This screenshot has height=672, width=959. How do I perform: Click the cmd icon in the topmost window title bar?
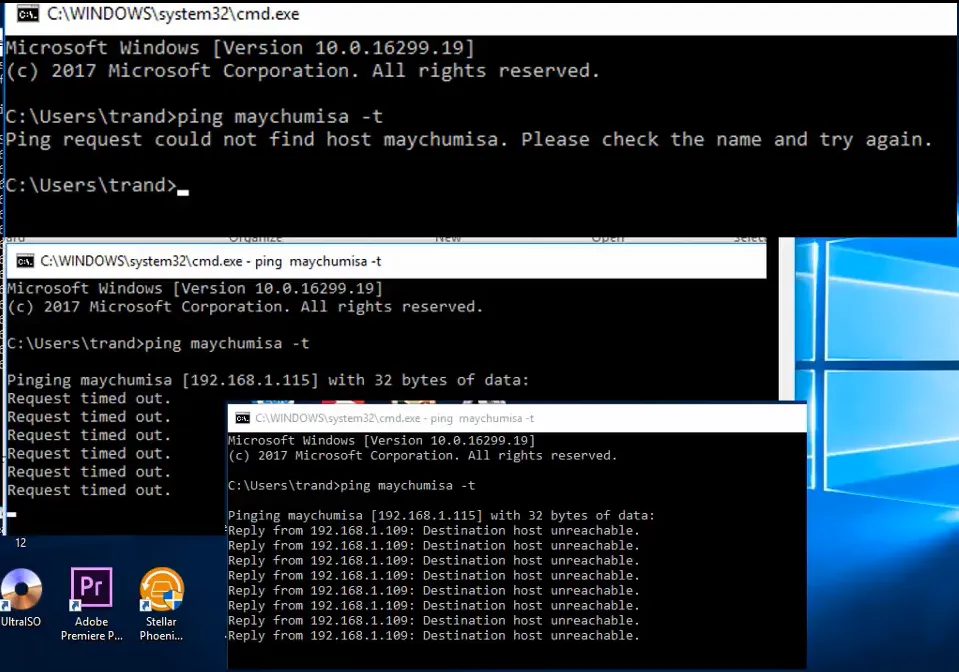click(29, 14)
